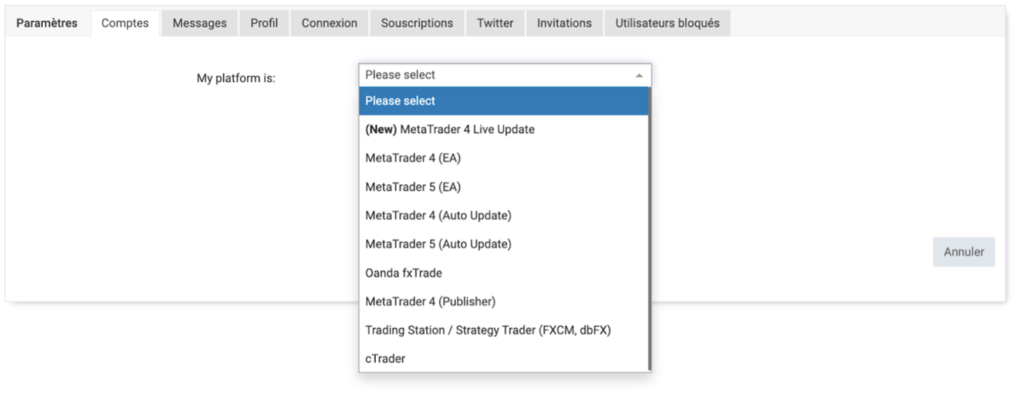Select (New) MetaTrader 4 Live Update
Viewport: 1024px width, 404px height.
(x=504, y=129)
